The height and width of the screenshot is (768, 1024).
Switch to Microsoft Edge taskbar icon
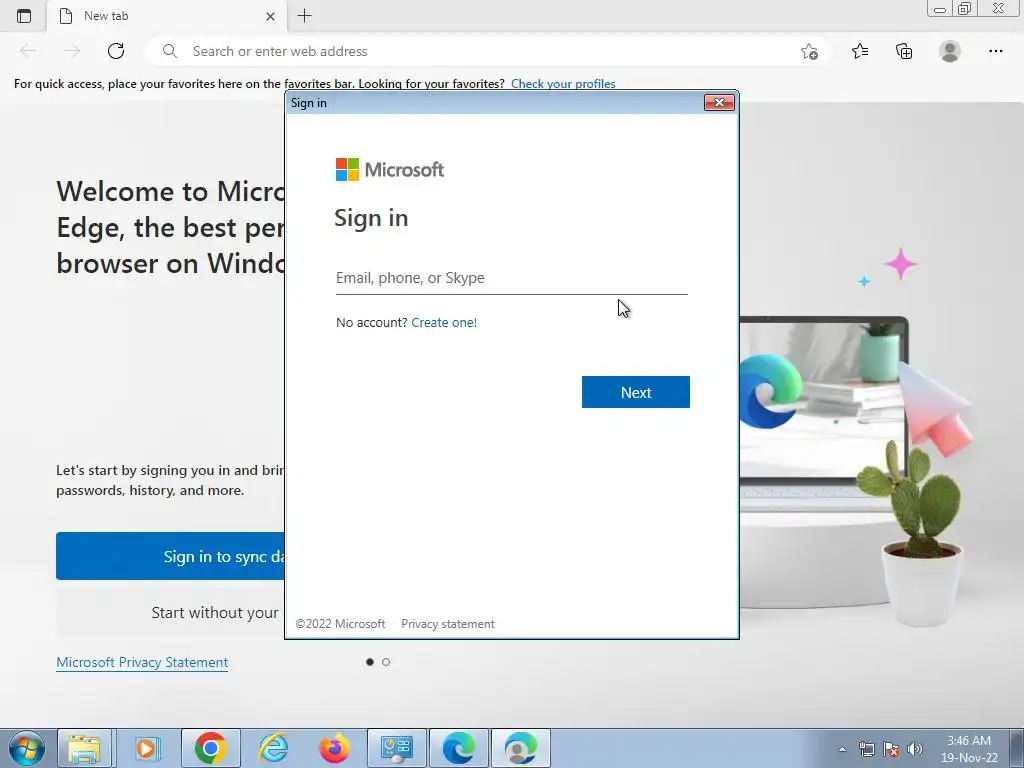pos(458,748)
